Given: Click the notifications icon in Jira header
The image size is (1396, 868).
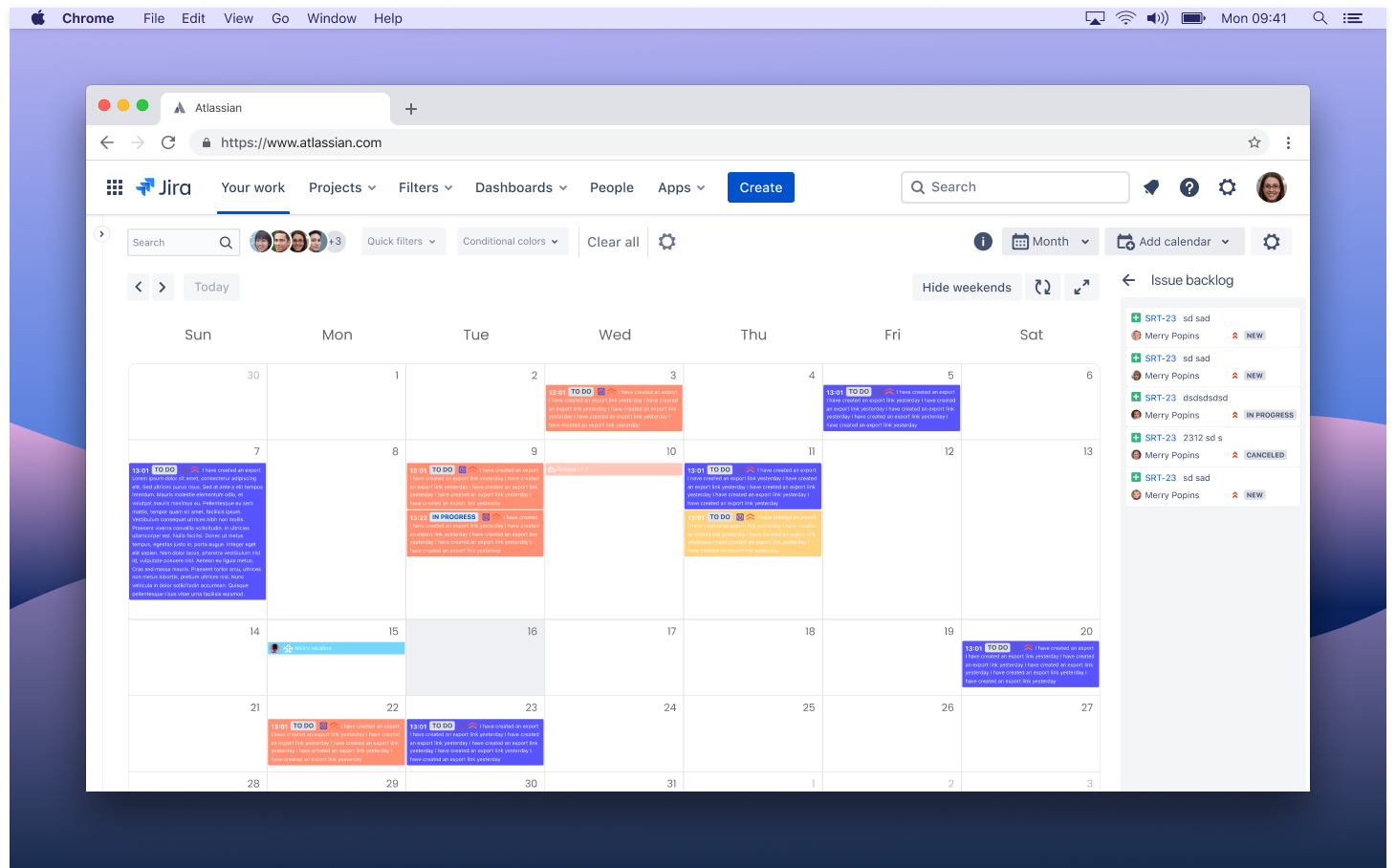Looking at the screenshot, I should [x=1151, y=187].
